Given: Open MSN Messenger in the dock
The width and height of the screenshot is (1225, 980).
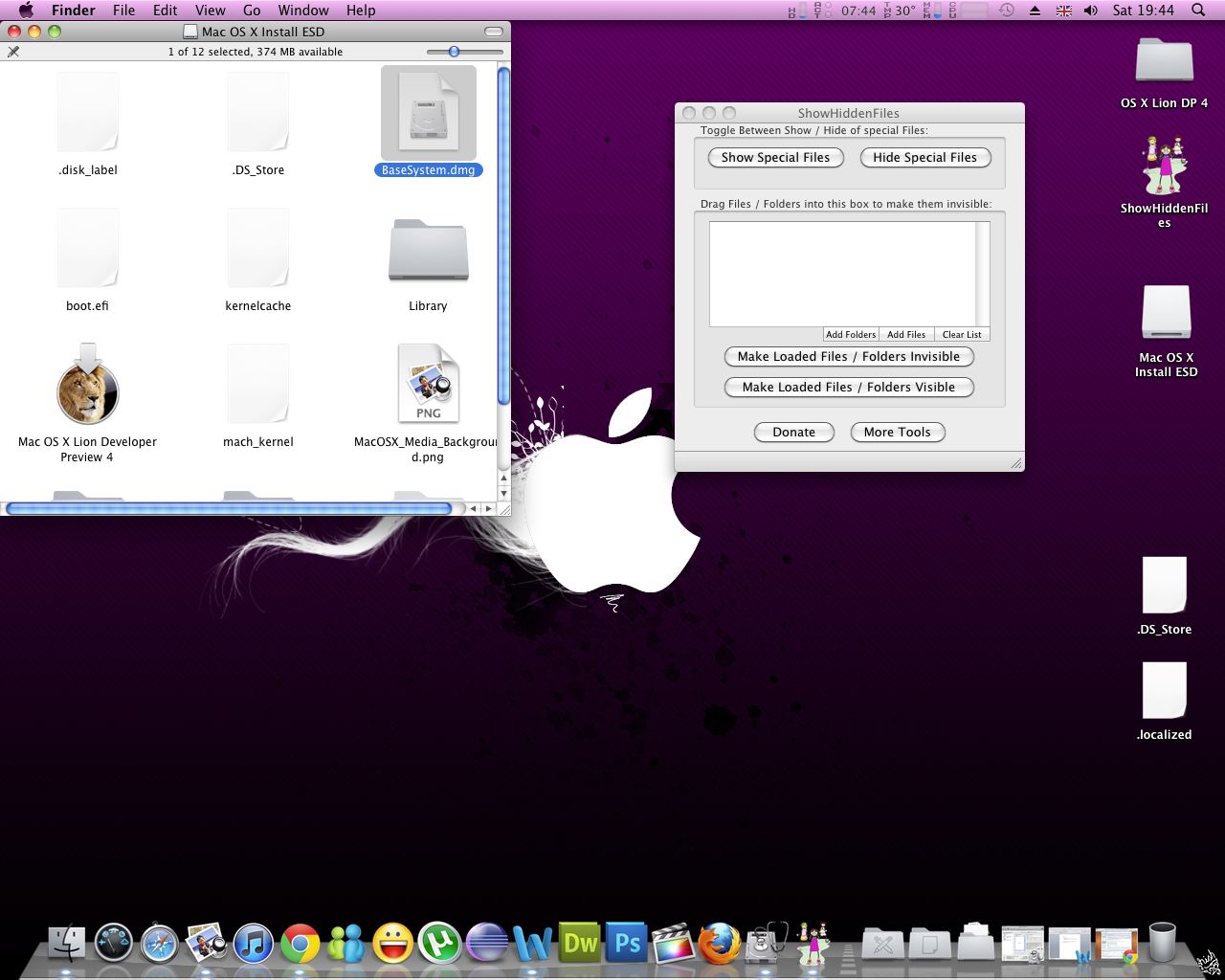Looking at the screenshot, I should [x=346, y=944].
